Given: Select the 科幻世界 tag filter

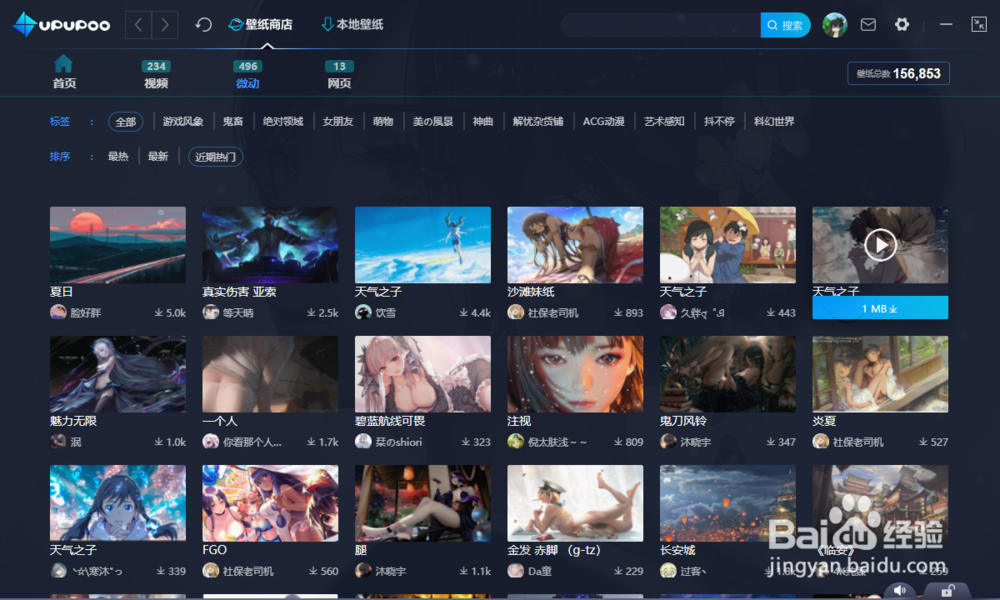Looking at the screenshot, I should click(774, 122).
